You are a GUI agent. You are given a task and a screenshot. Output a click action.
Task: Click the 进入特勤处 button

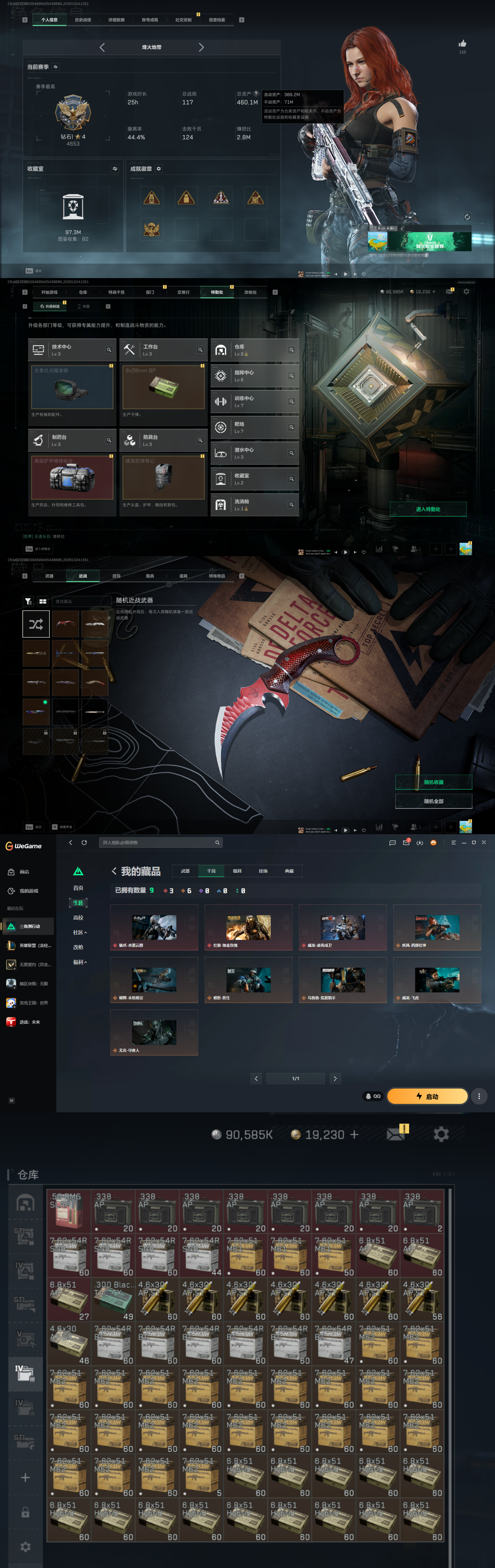point(428,509)
